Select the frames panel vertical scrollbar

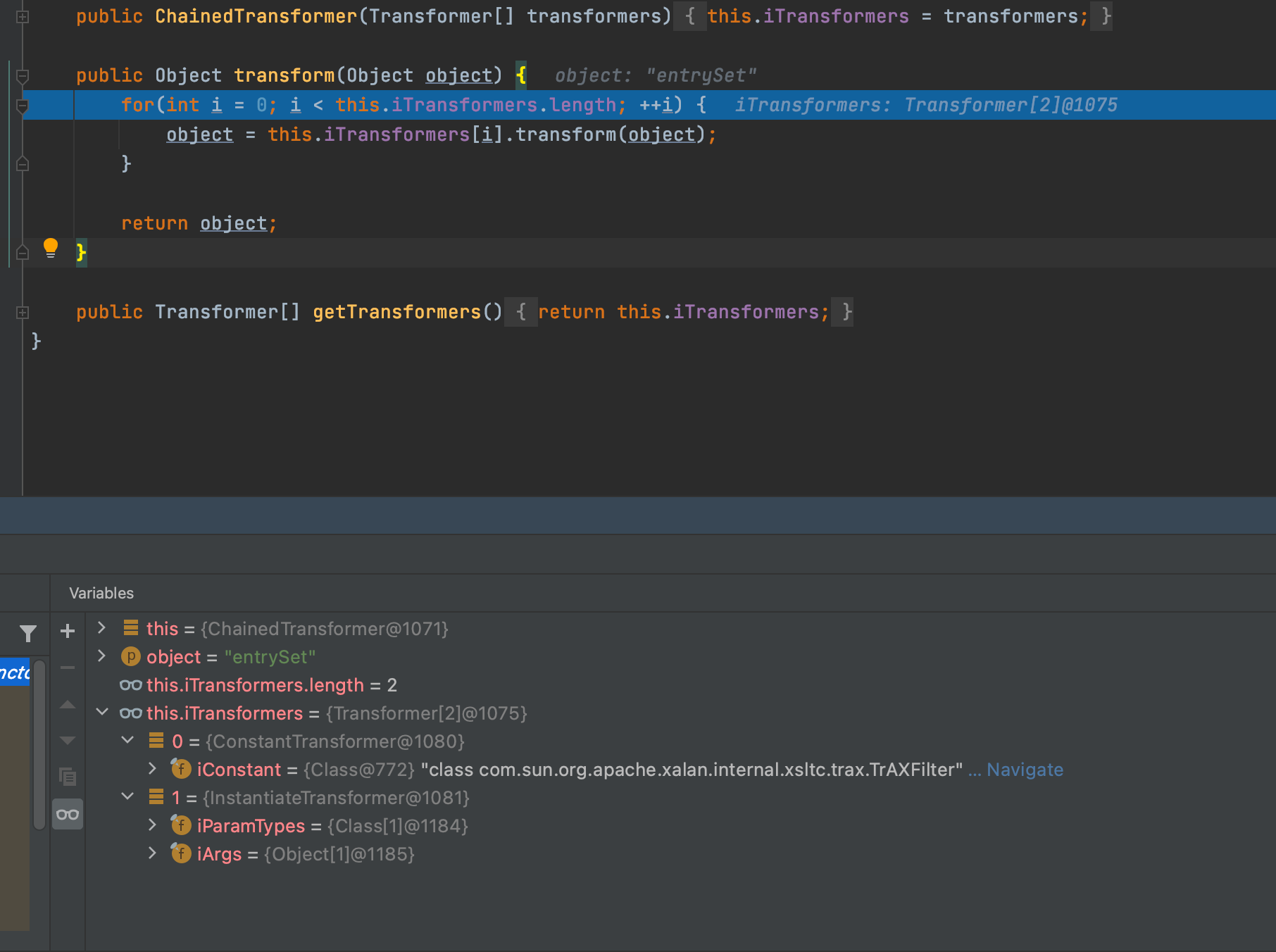click(x=39, y=745)
